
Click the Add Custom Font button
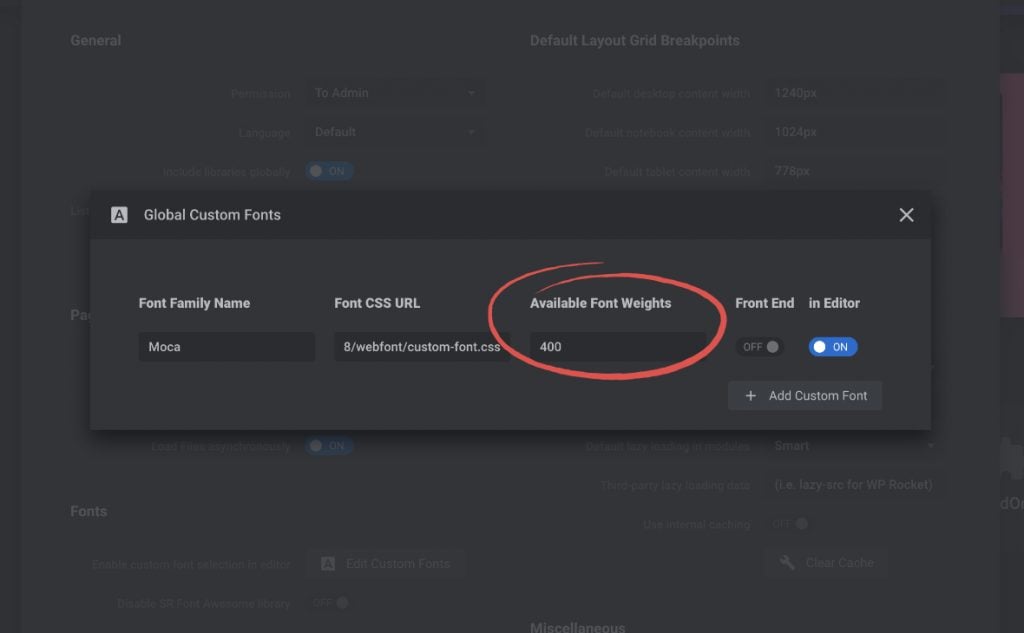coord(805,395)
